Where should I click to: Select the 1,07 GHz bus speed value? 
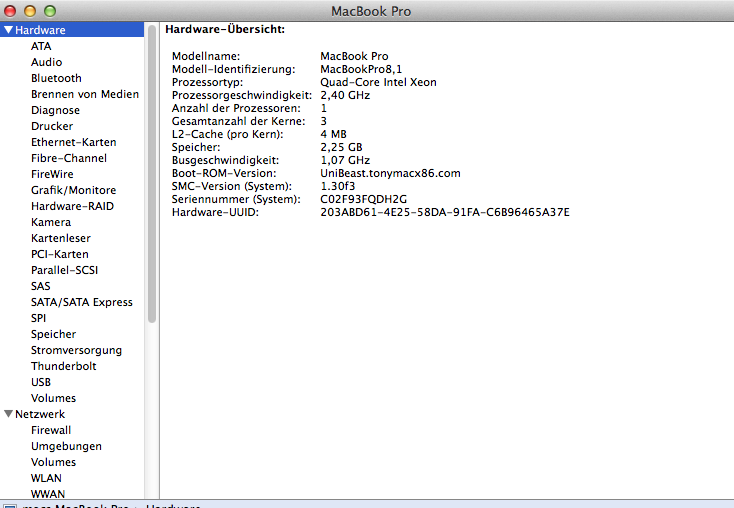point(345,160)
